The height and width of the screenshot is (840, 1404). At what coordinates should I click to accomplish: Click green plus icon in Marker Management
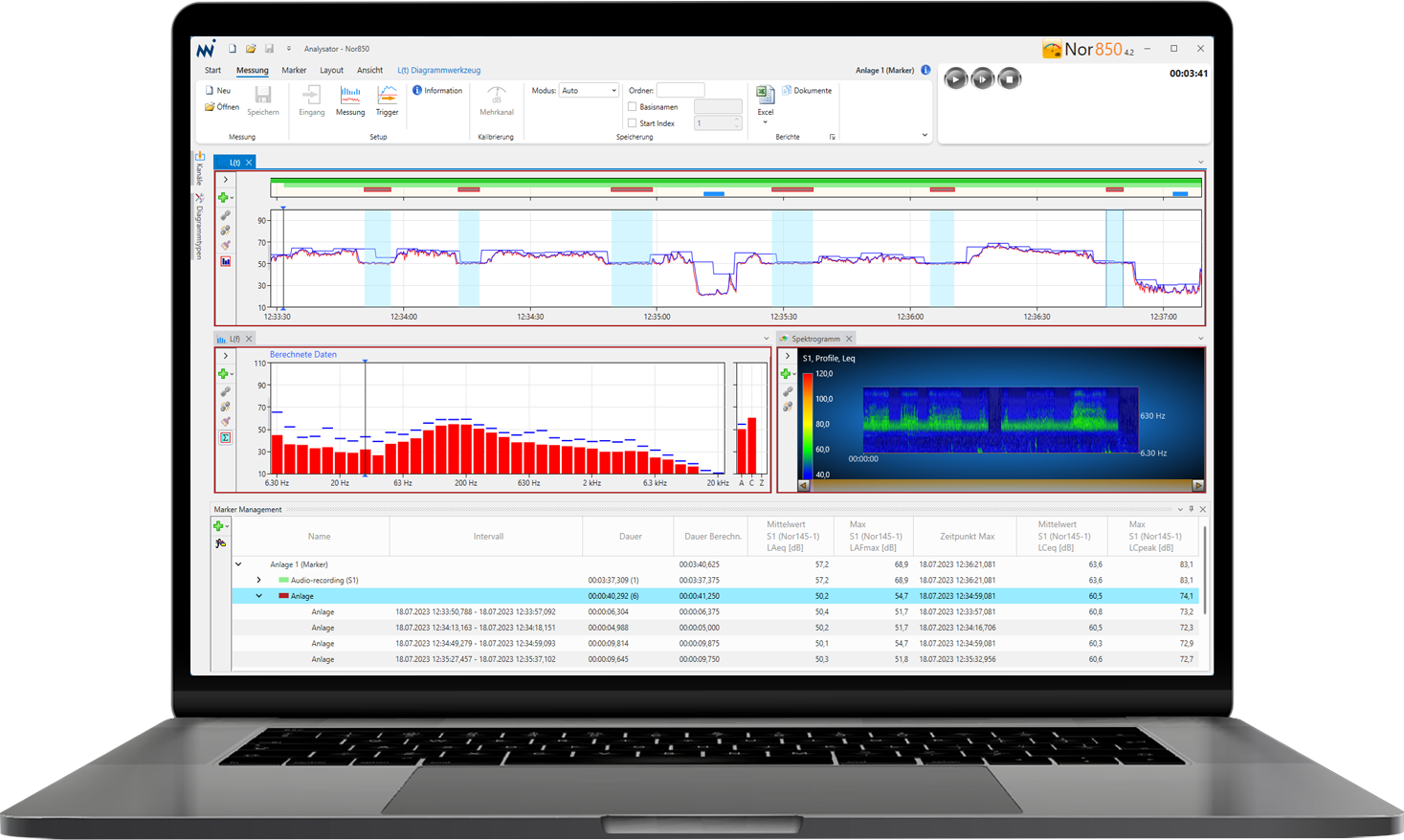point(218,526)
